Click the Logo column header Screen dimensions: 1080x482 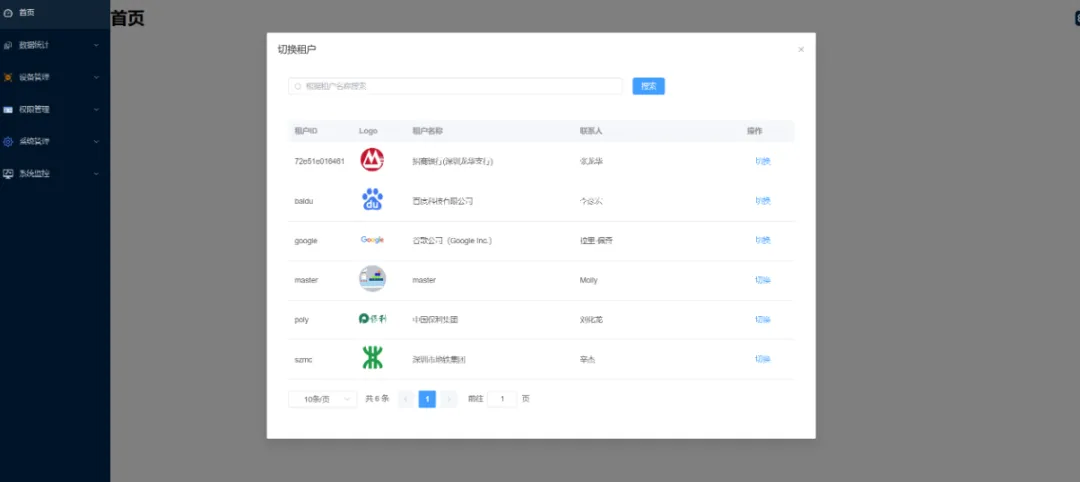click(368, 131)
